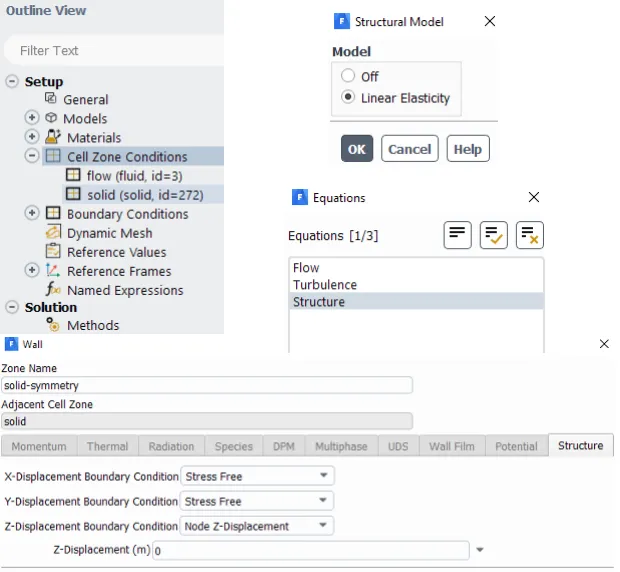620x572 pixels.
Task: Open Help in Structural Model dialog
Action: click(x=468, y=149)
